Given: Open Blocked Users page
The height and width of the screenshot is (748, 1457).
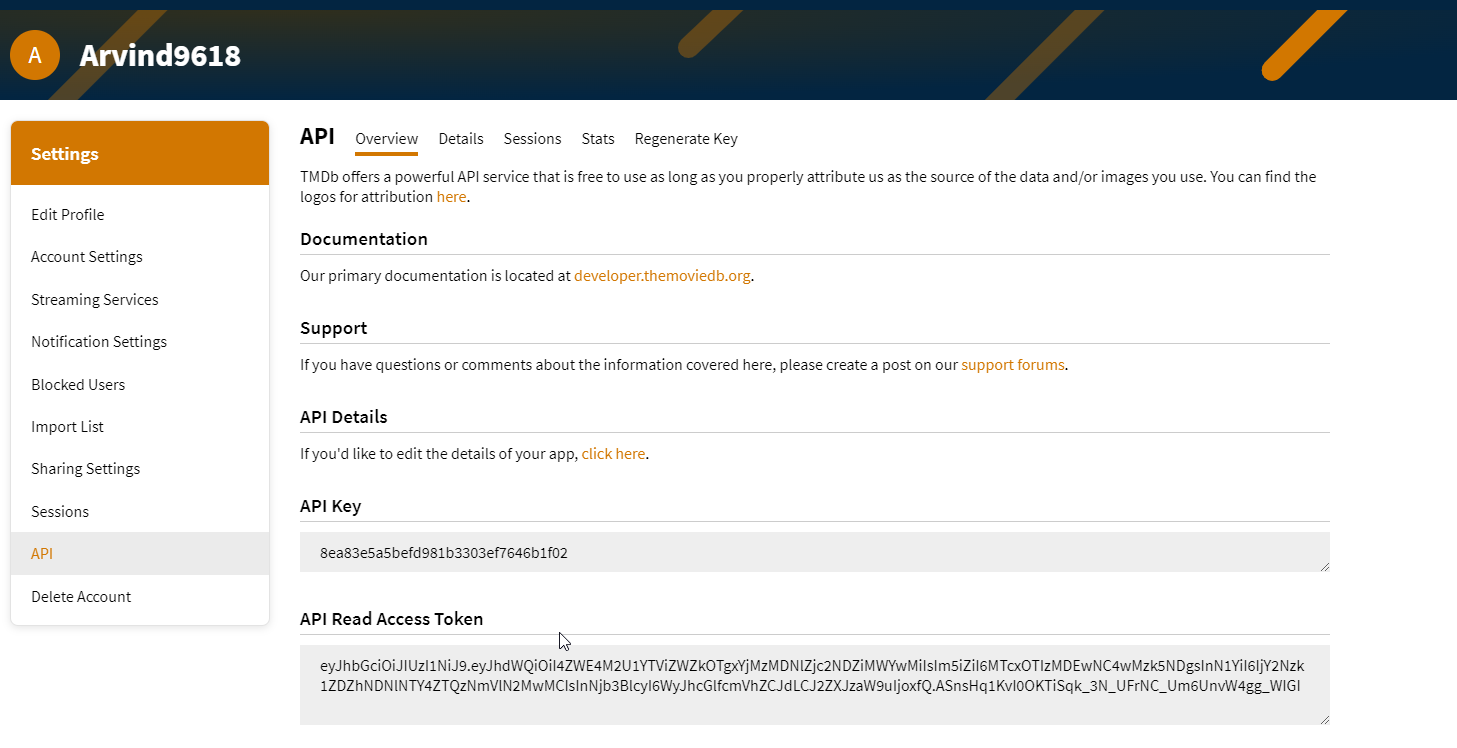Looking at the screenshot, I should coord(78,385).
